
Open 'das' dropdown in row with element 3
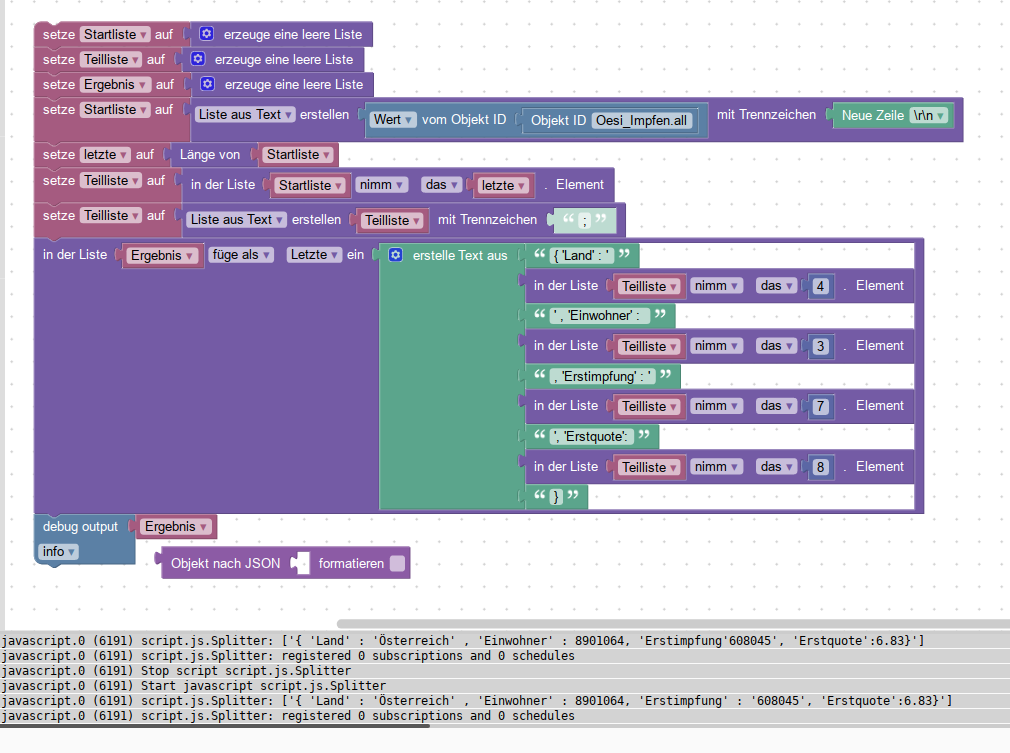click(776, 346)
